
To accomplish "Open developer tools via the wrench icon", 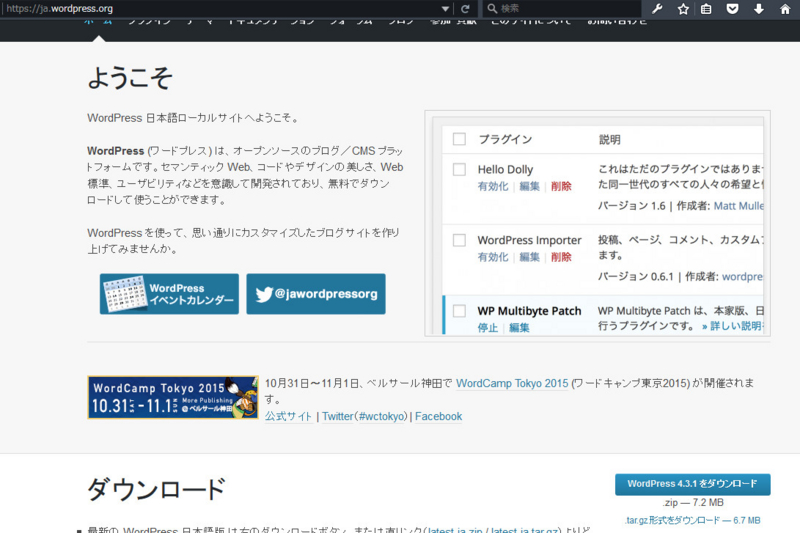I will 657,9.
